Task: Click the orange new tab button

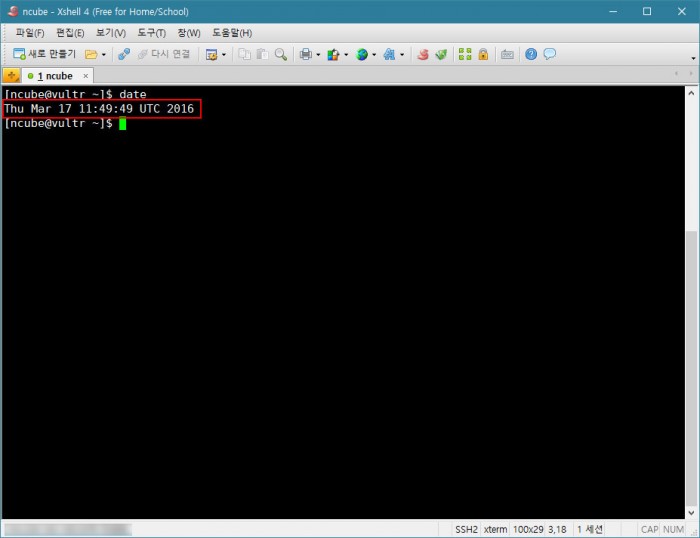Action: pos(11,75)
